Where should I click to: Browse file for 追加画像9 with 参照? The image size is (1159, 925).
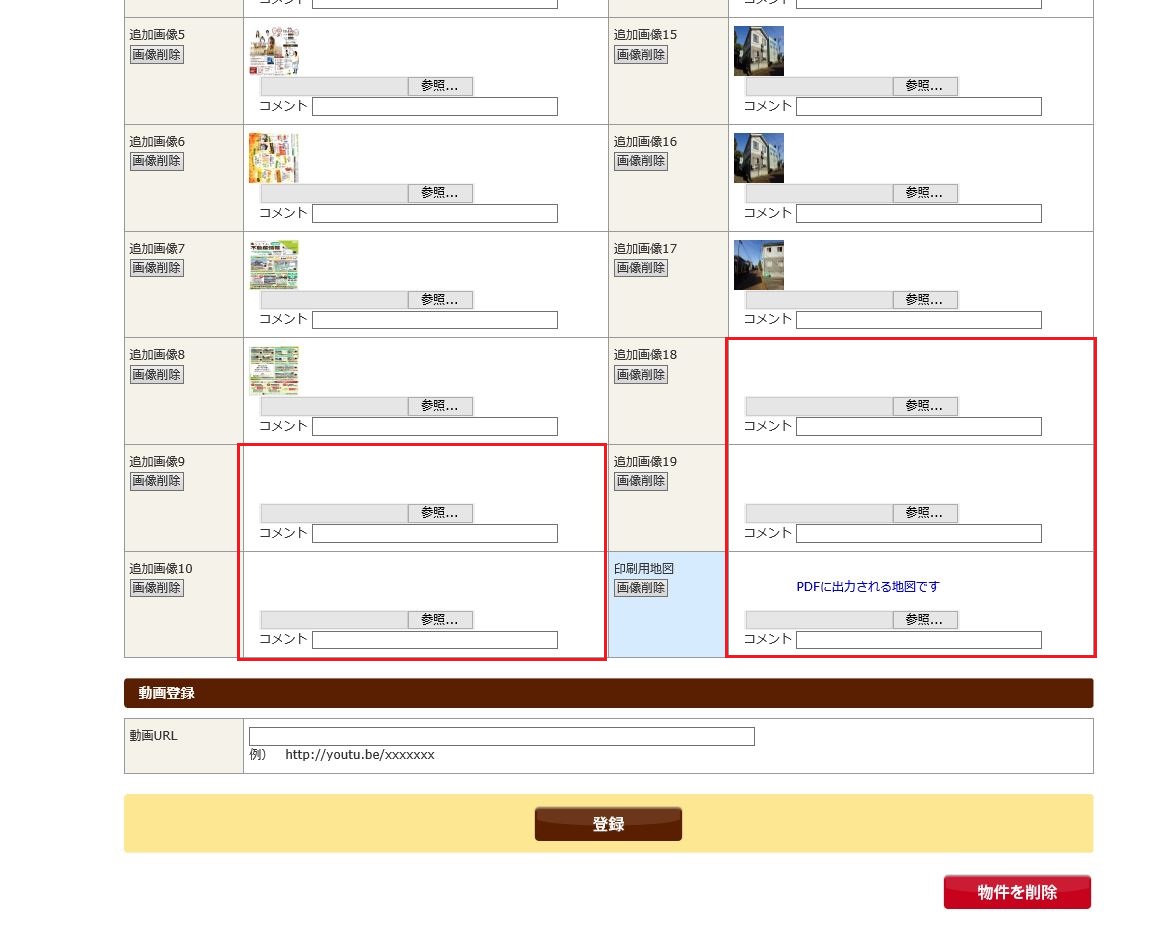point(440,513)
